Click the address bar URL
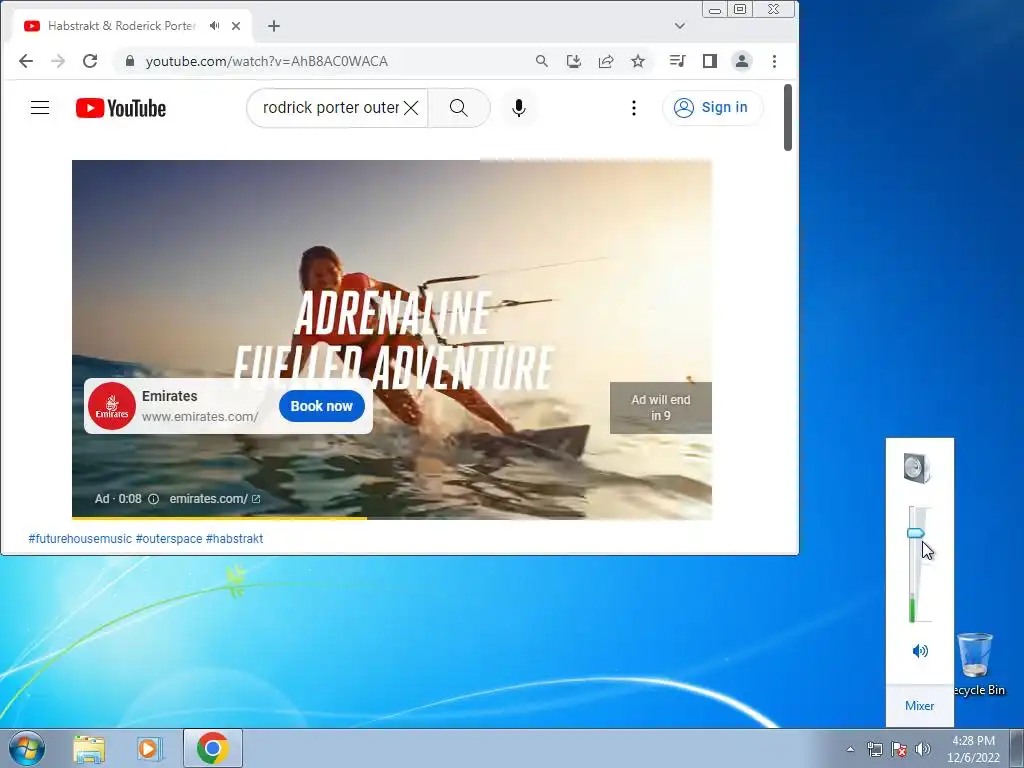The width and height of the screenshot is (1024, 768). click(266, 61)
